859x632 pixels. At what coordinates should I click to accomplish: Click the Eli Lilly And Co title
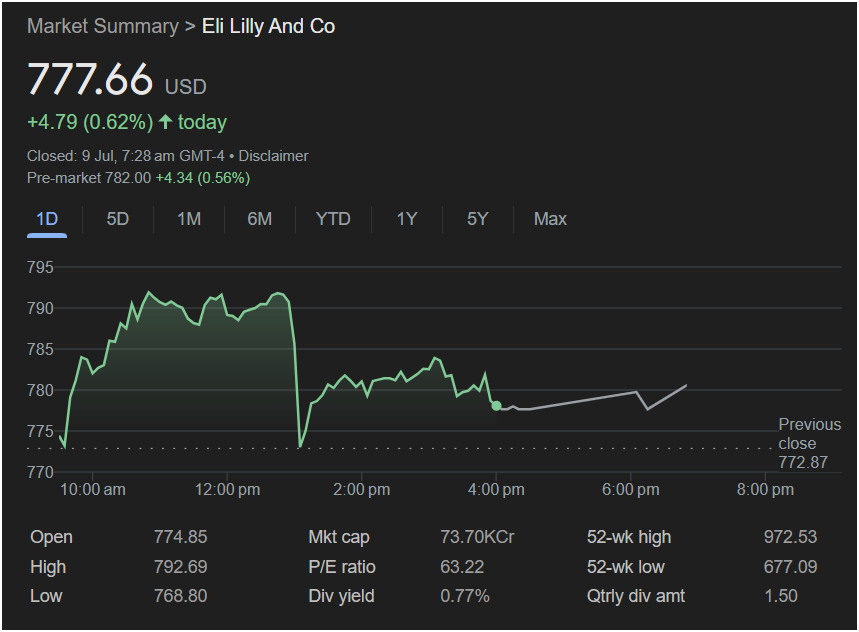pos(268,26)
